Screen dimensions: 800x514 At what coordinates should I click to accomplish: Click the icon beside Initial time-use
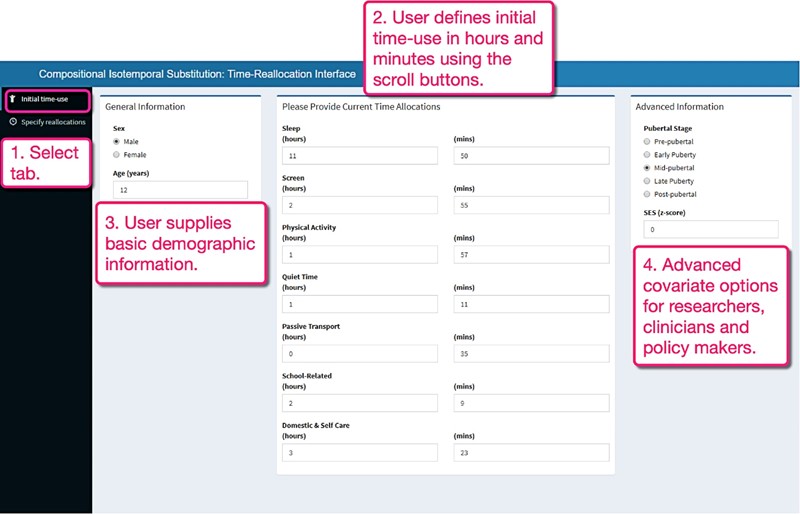point(13,99)
